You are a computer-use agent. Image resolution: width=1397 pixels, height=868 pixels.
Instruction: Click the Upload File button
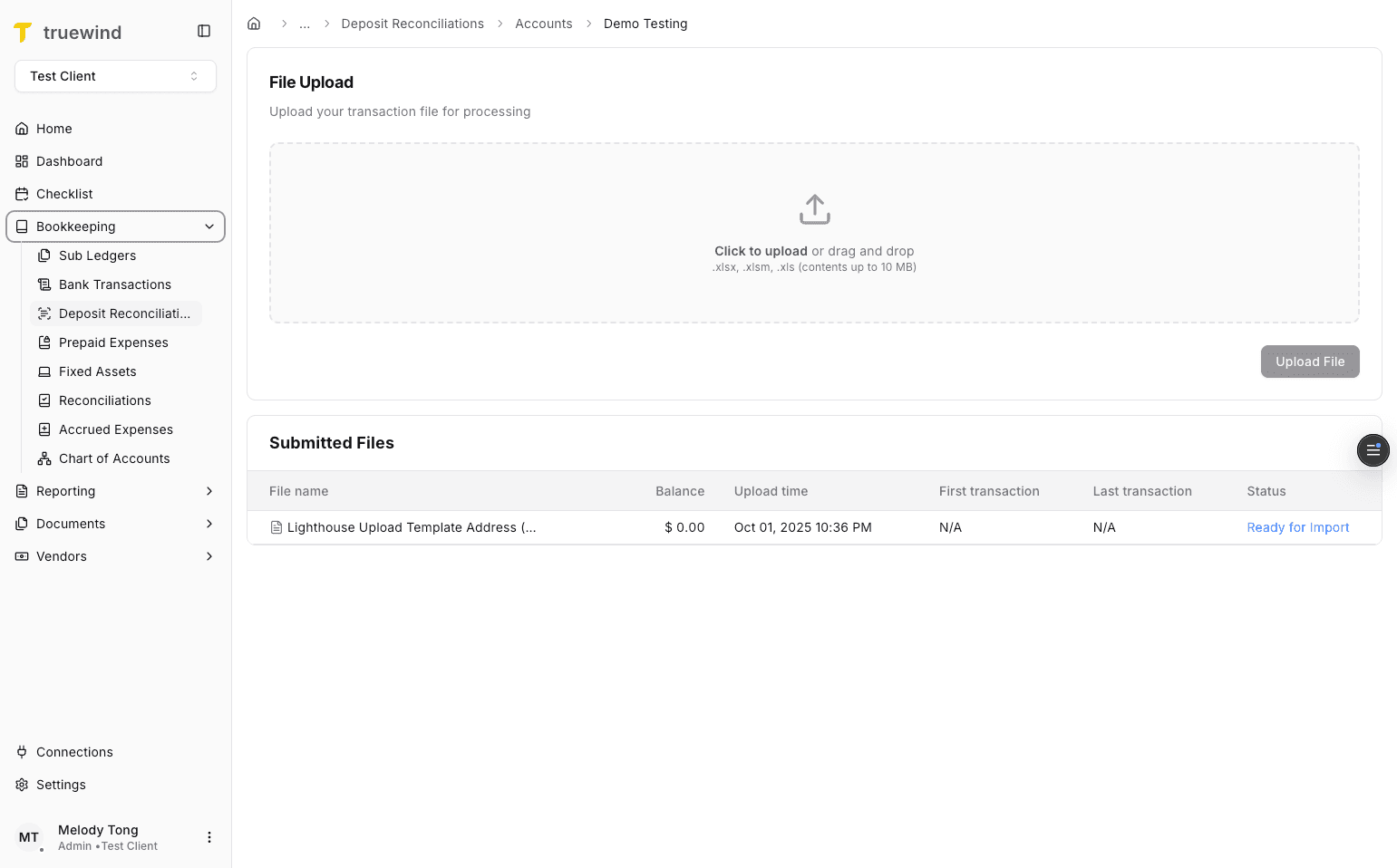pos(1309,362)
